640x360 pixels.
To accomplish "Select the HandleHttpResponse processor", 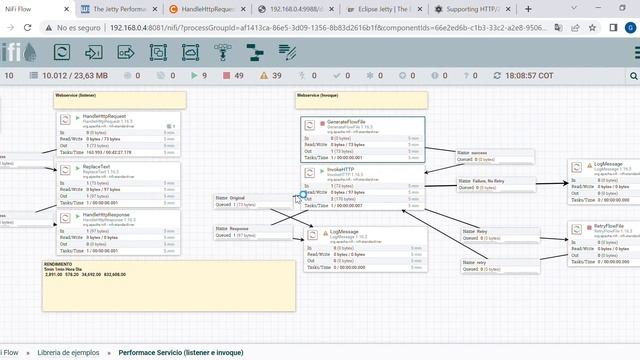I will coord(118,233).
